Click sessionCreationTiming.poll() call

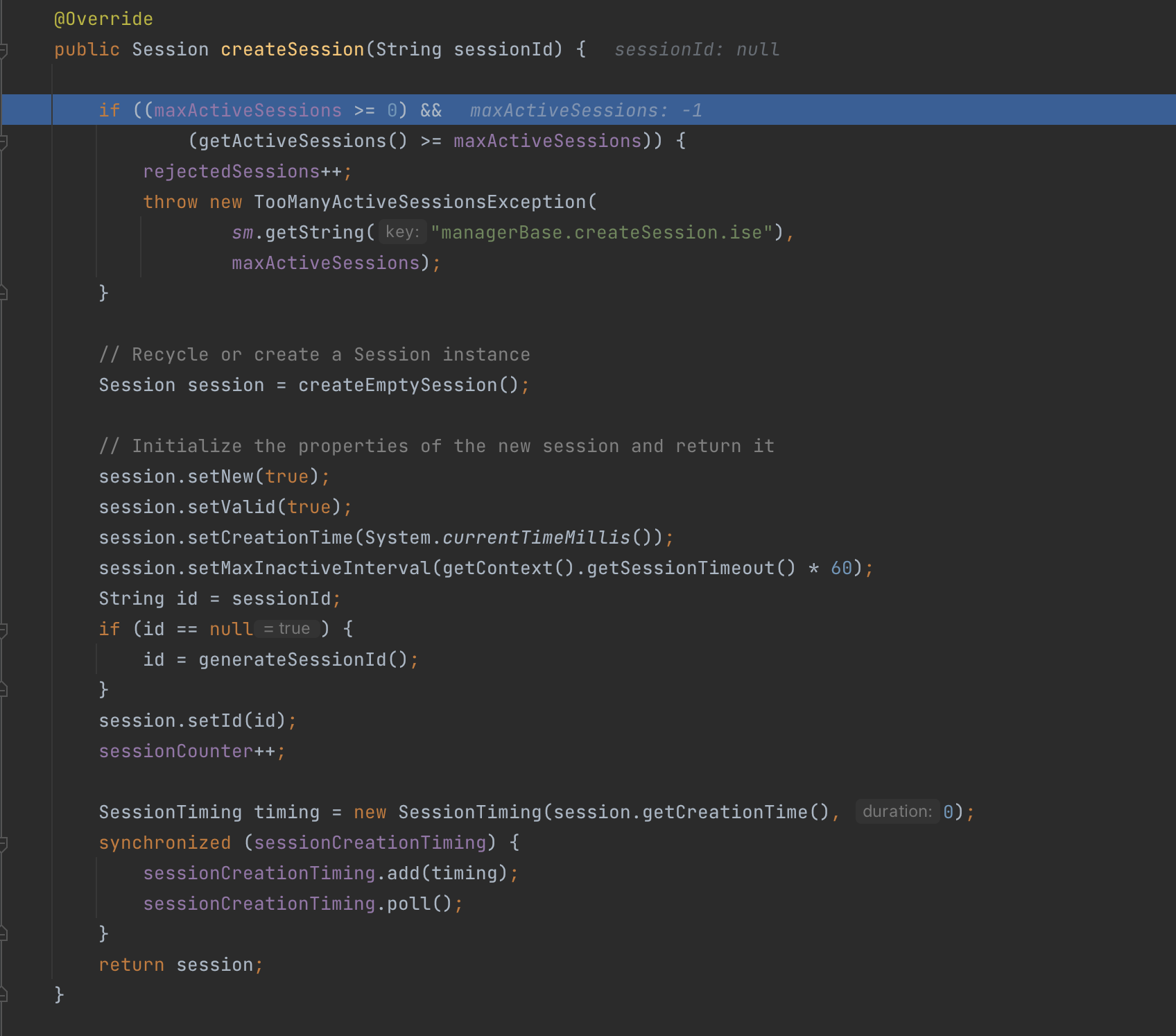point(297,904)
